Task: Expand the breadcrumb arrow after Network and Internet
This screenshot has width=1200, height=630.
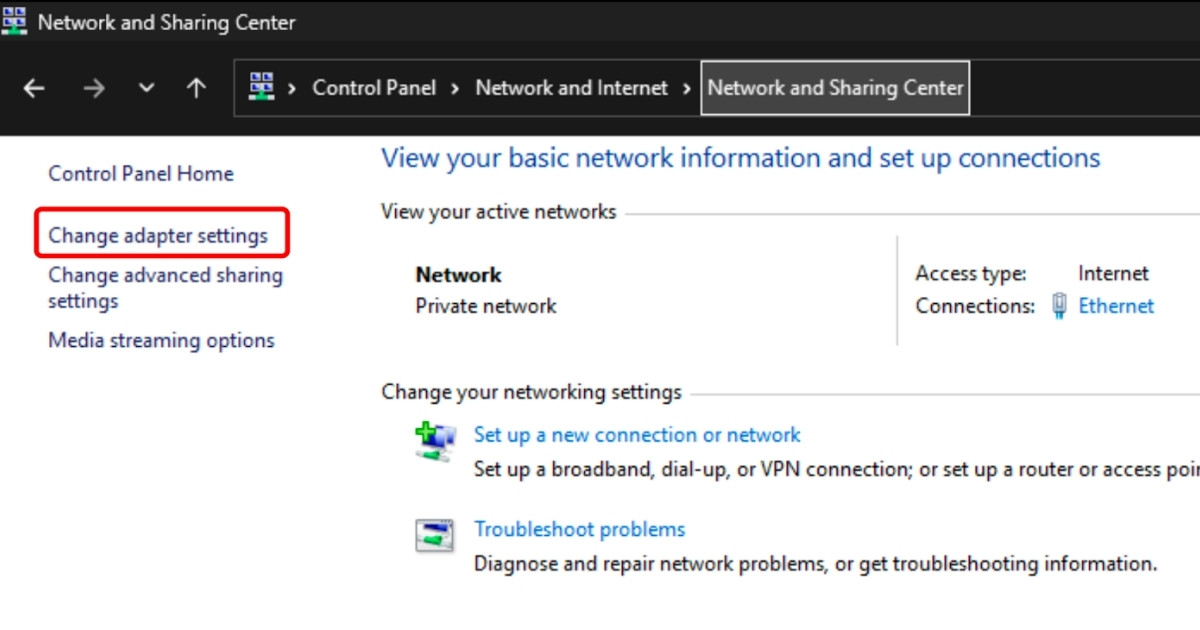Action: tap(686, 88)
